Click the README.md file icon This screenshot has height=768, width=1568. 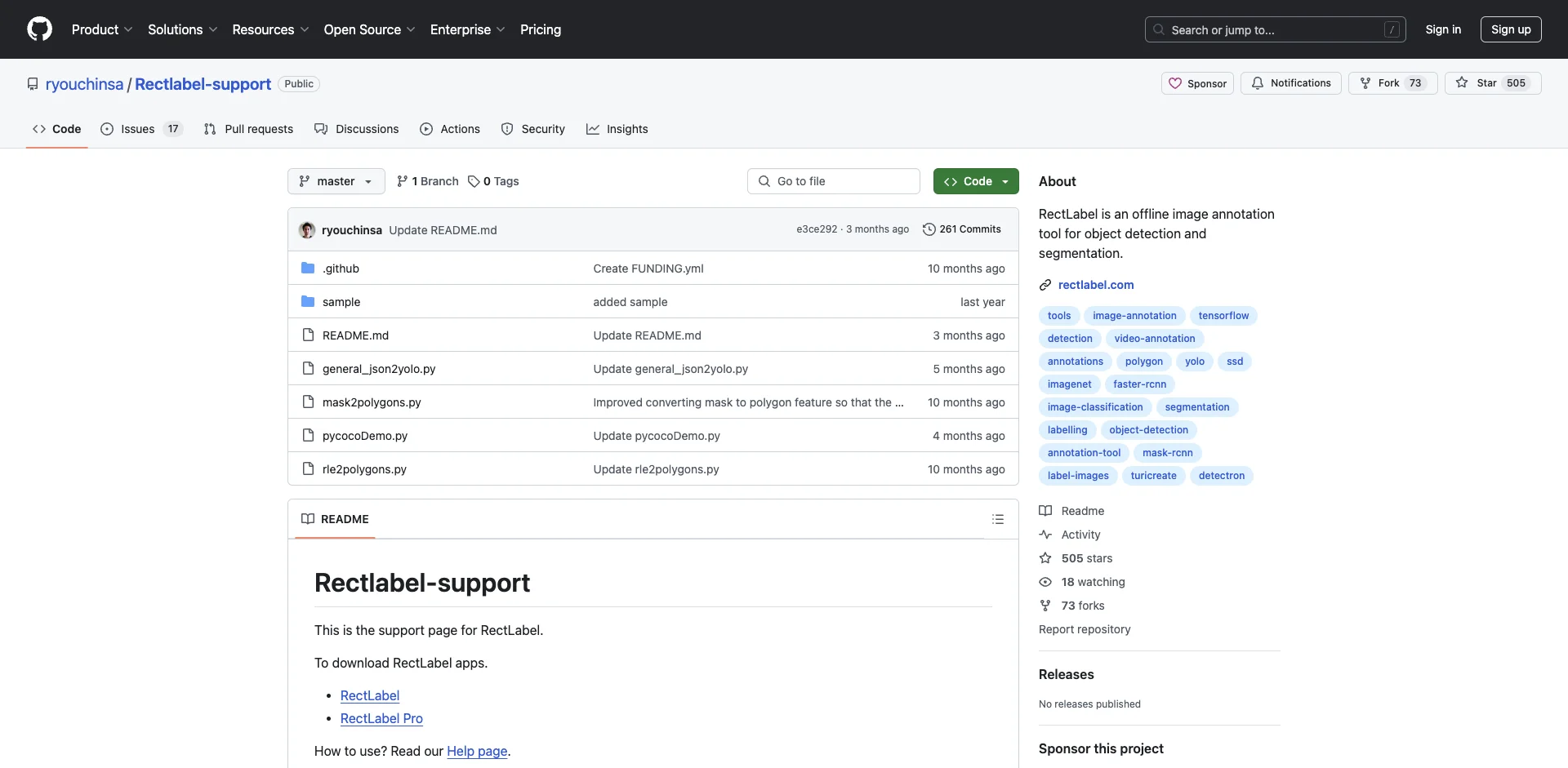[x=308, y=335]
